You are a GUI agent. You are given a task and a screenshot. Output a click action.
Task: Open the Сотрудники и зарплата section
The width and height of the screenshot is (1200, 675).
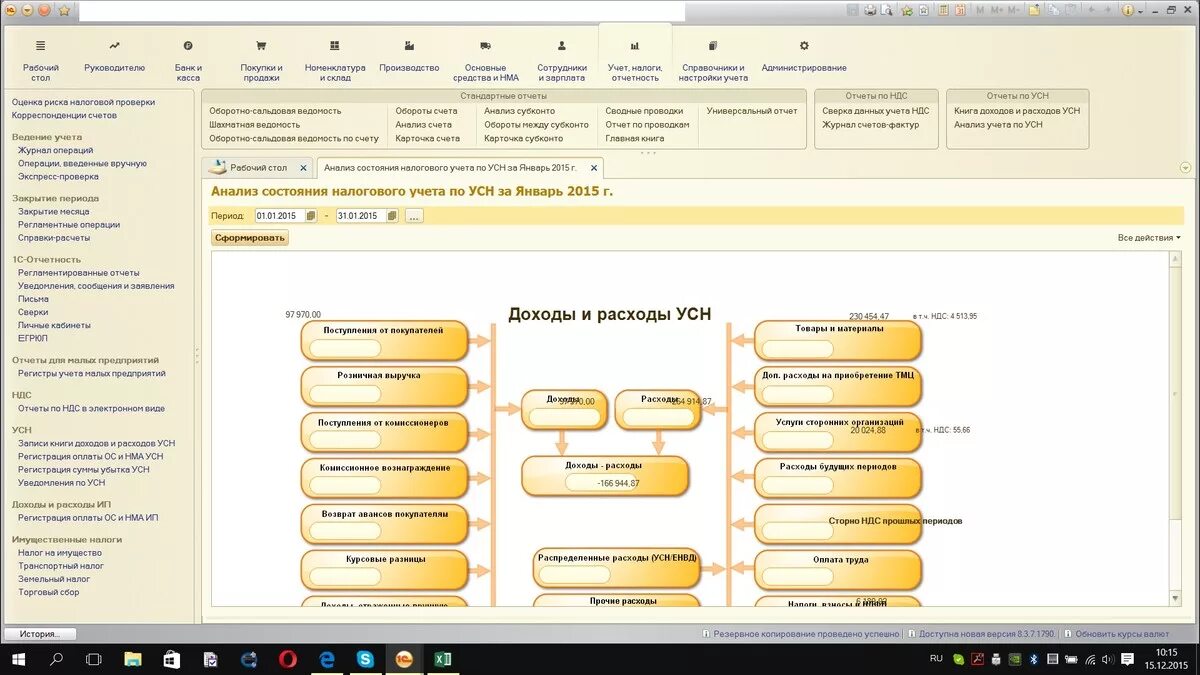(562, 58)
